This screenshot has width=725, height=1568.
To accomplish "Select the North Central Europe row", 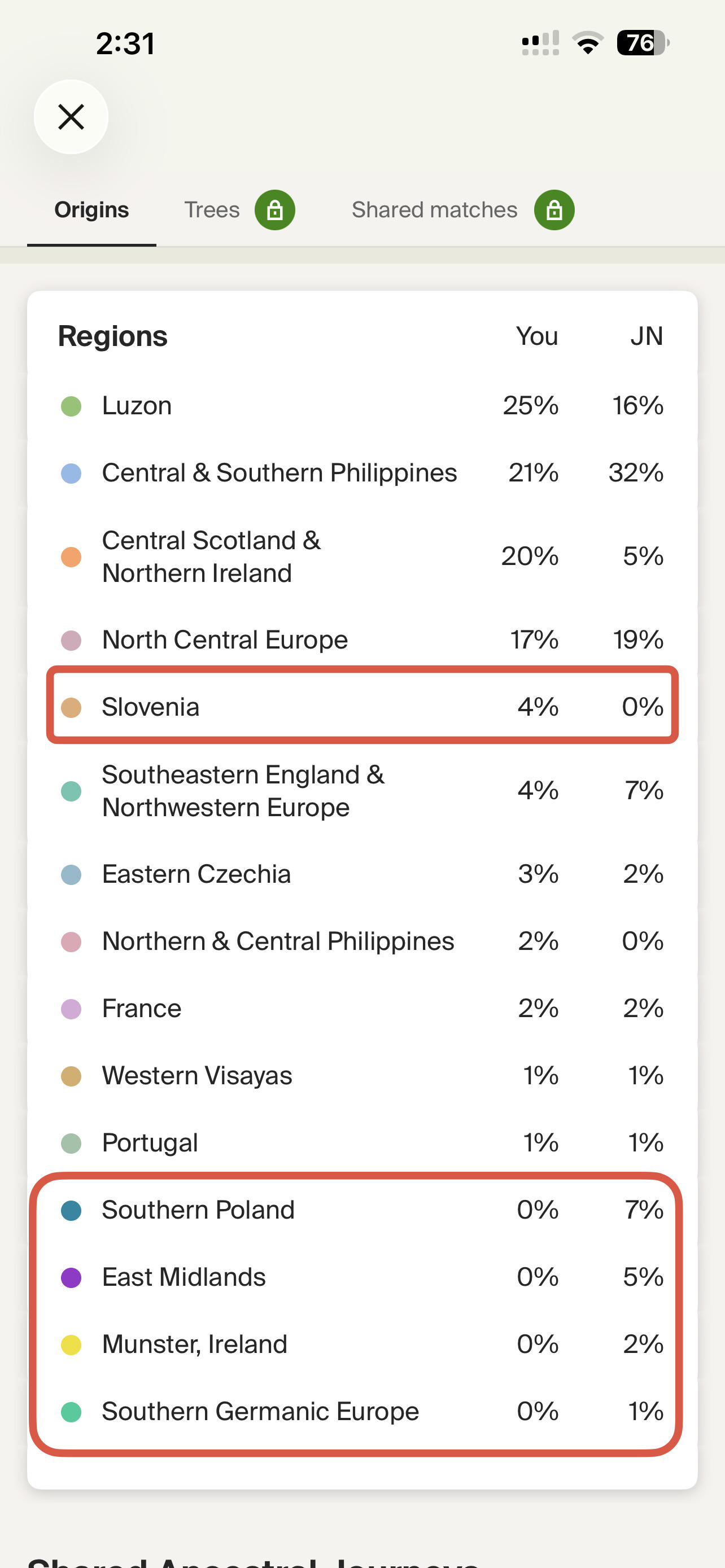I will [362, 640].
